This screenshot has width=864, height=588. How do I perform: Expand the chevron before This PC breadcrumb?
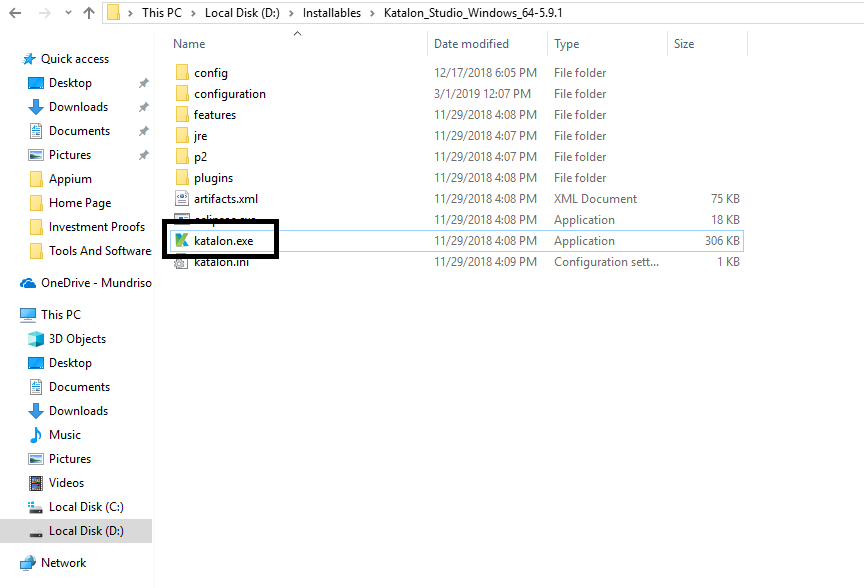(131, 13)
